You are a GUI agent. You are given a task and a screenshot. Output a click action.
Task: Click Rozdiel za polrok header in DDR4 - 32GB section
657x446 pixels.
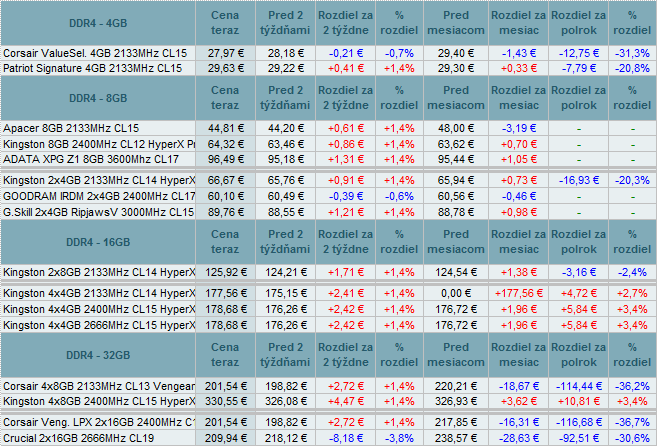point(579,355)
